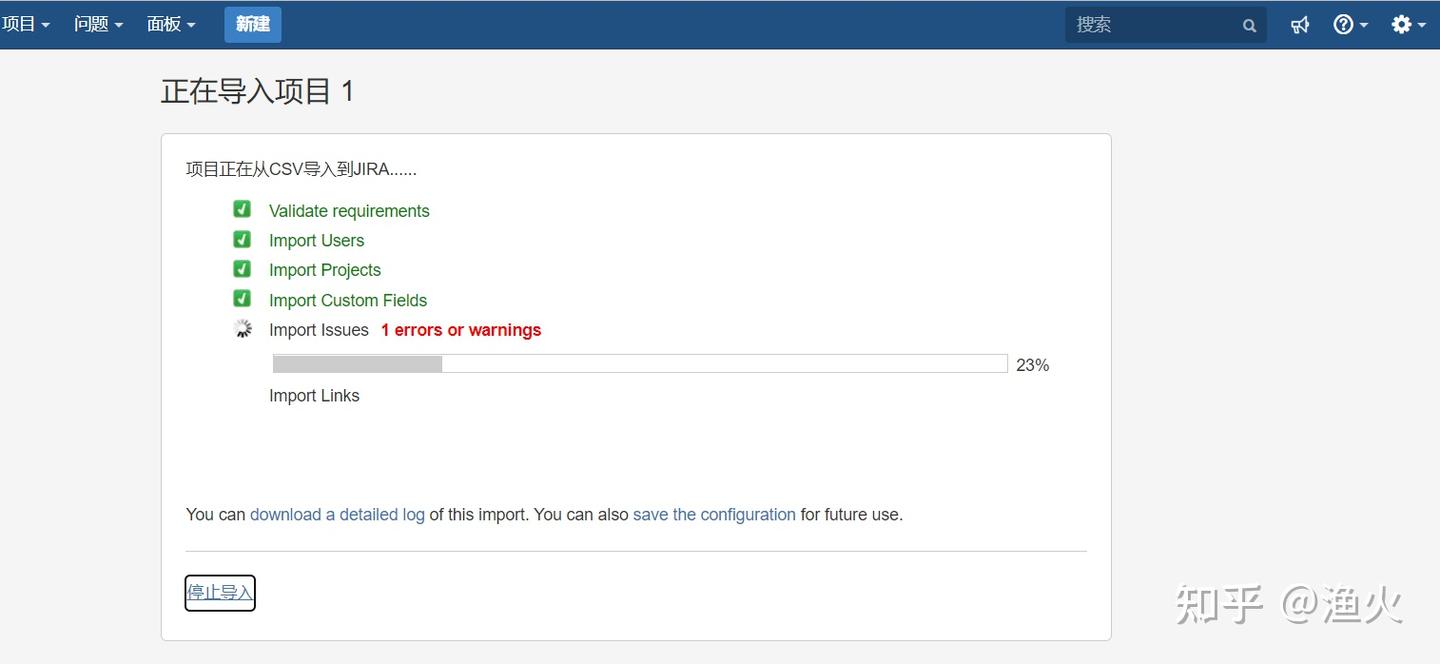
Task: Click the 新建 create button
Action: 253,24
